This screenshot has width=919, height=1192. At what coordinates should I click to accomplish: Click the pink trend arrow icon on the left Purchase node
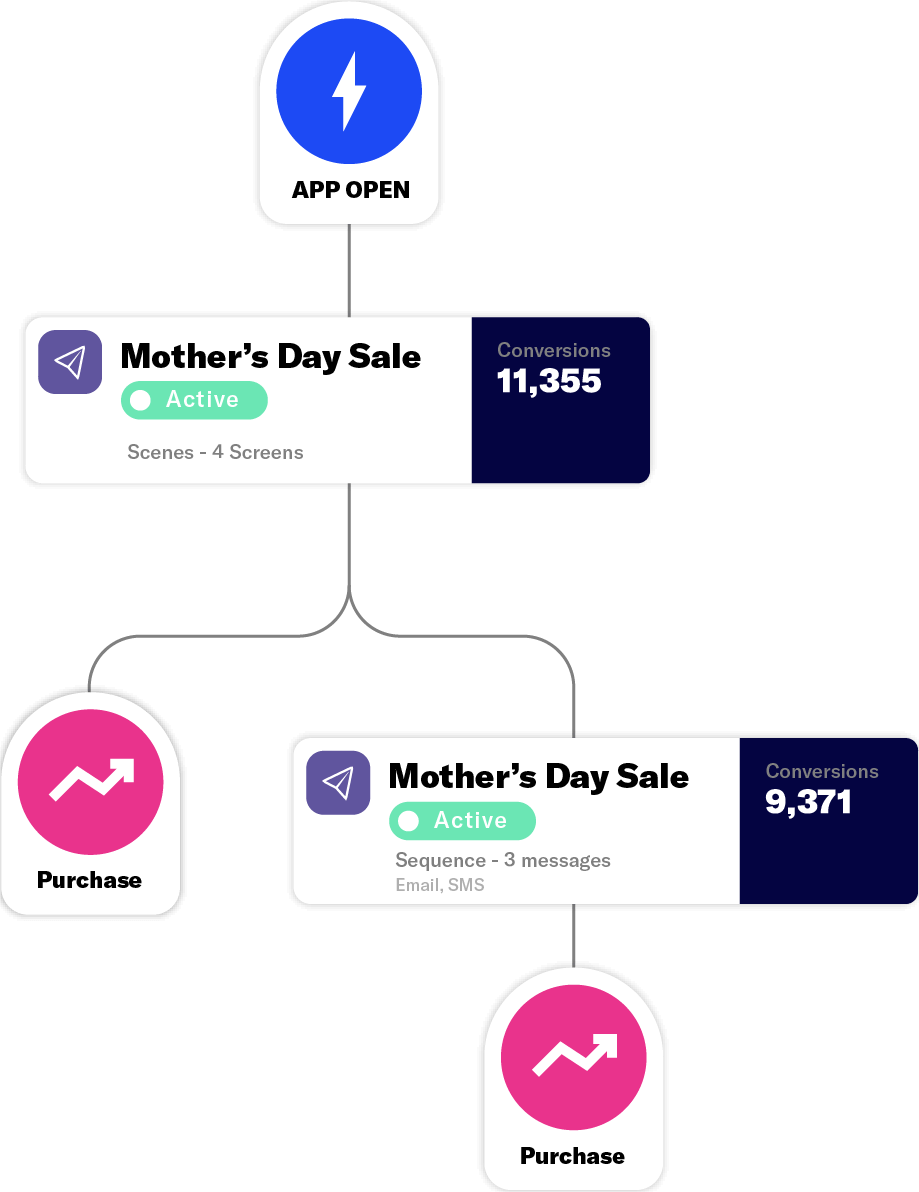pyautogui.click(x=91, y=782)
